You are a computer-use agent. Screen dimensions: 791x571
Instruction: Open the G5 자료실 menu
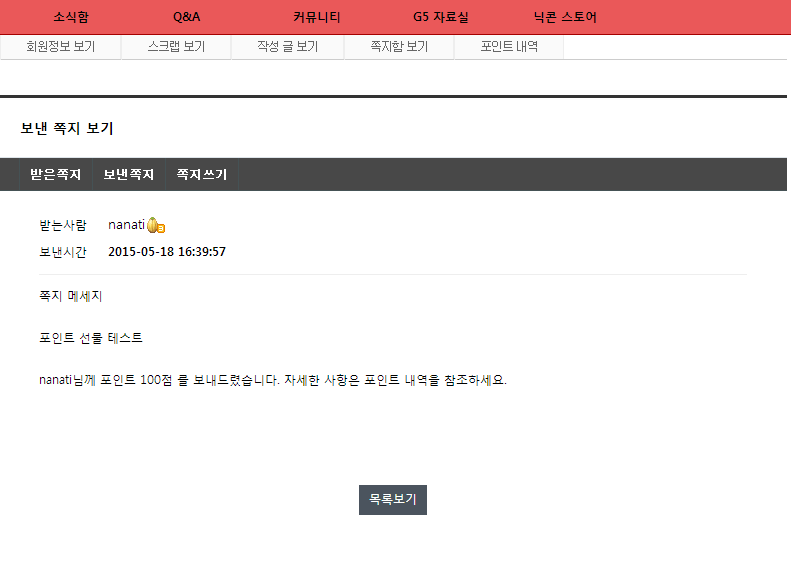click(x=441, y=17)
